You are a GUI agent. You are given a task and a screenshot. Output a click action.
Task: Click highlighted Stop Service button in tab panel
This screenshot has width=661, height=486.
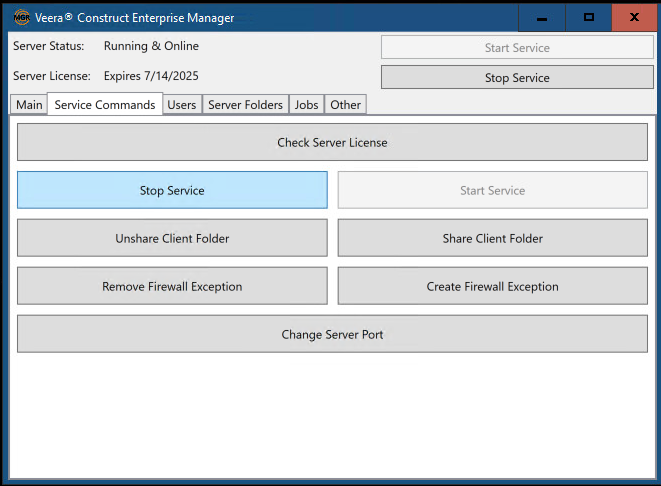[x=172, y=191]
